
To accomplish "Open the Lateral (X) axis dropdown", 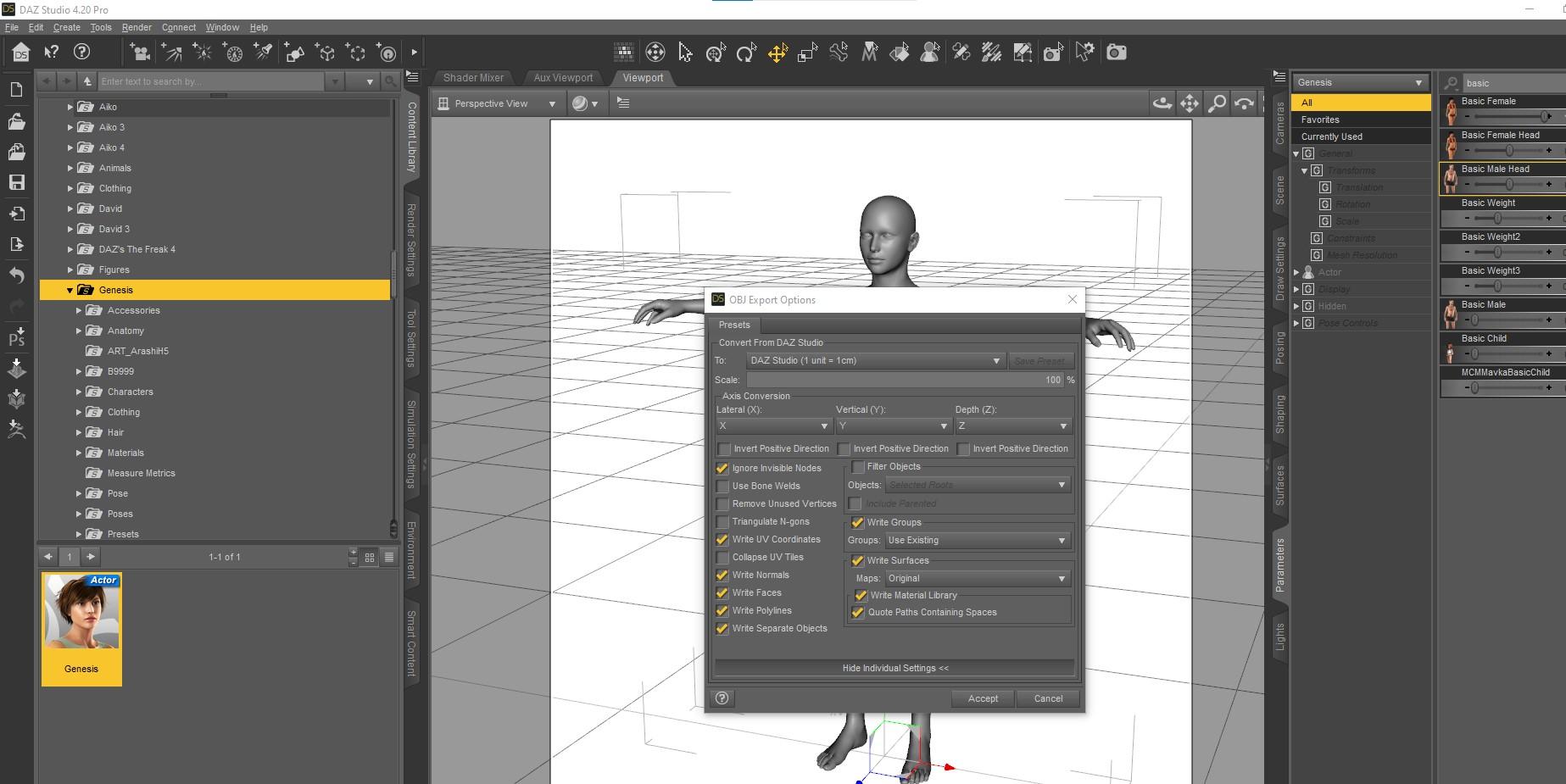I will pos(773,426).
